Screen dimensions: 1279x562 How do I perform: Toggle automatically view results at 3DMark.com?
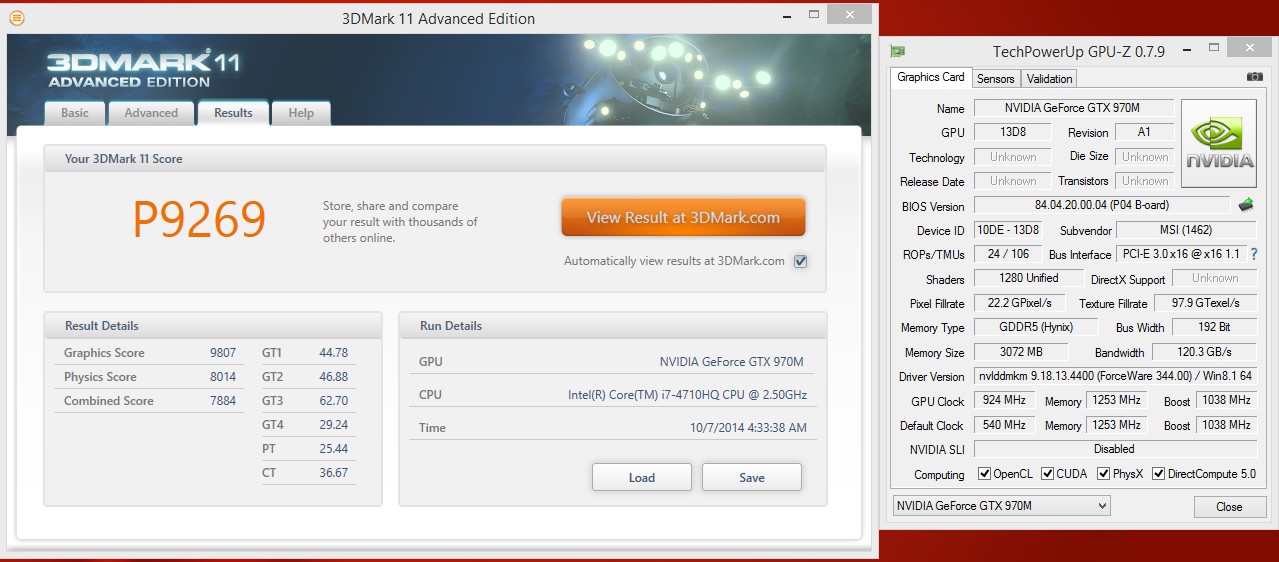click(800, 261)
